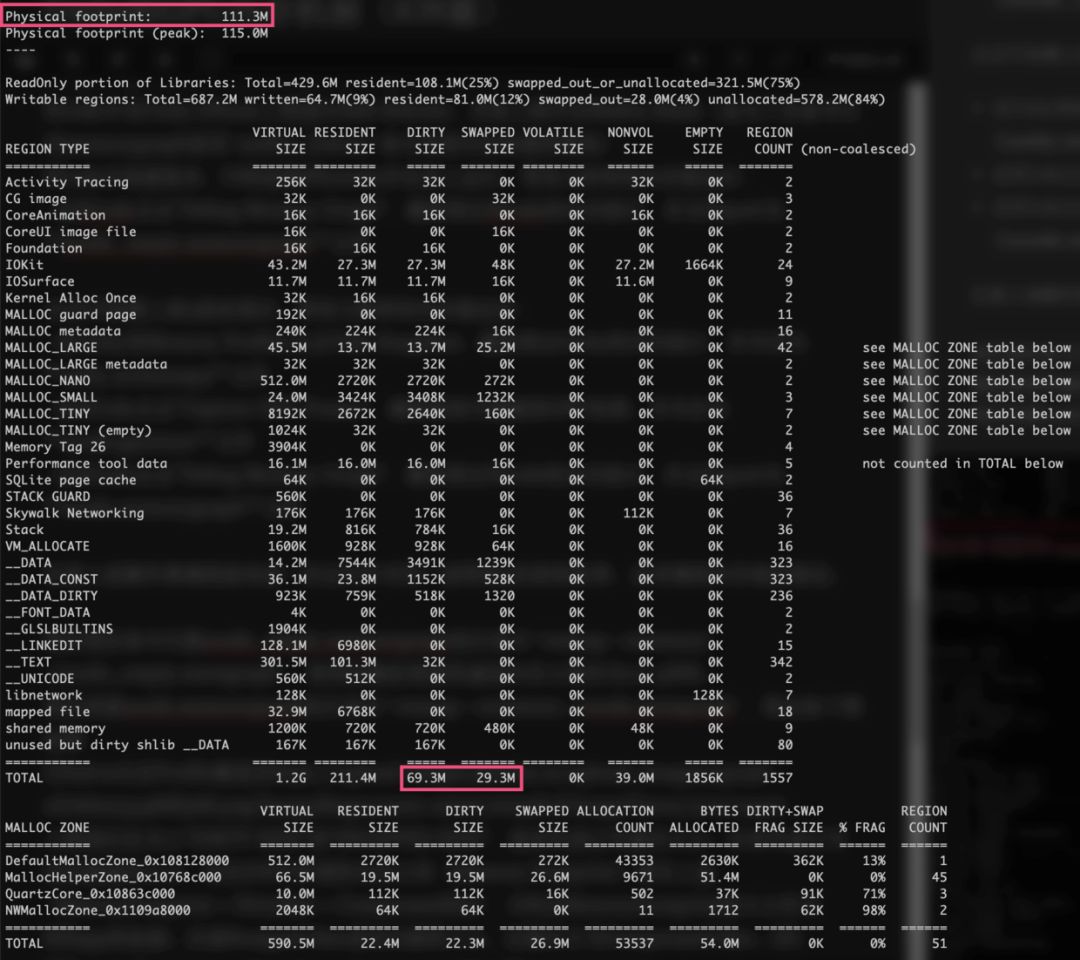The image size is (1080, 960).
Task: Select the "IOSurface" row label
Action: [39, 281]
